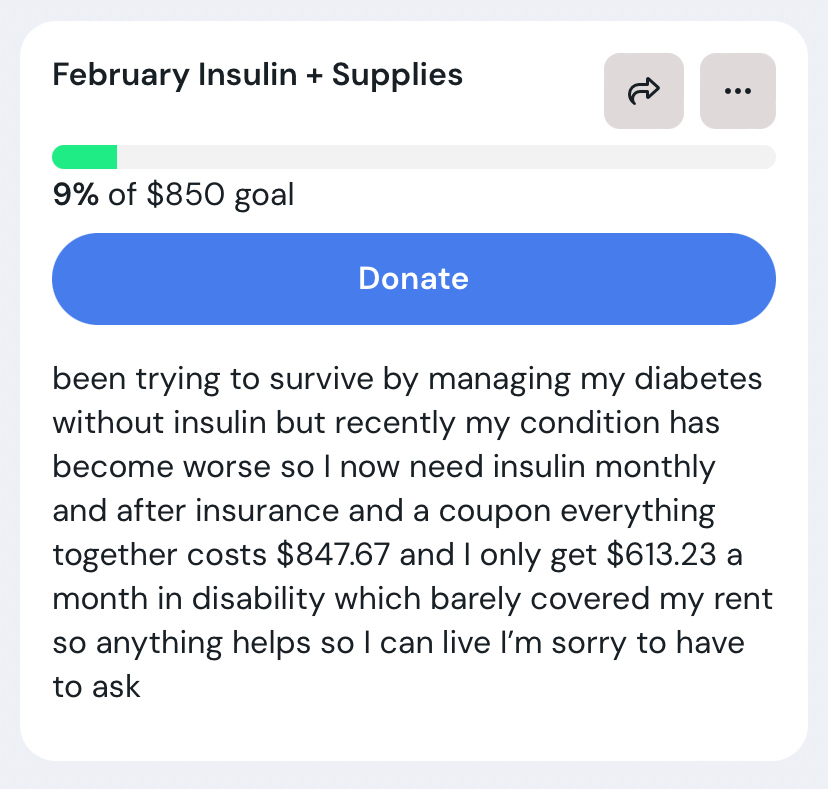Viewport: 828px width, 789px height.
Task: Click the bold "9%" progress figure
Action: coord(75,194)
